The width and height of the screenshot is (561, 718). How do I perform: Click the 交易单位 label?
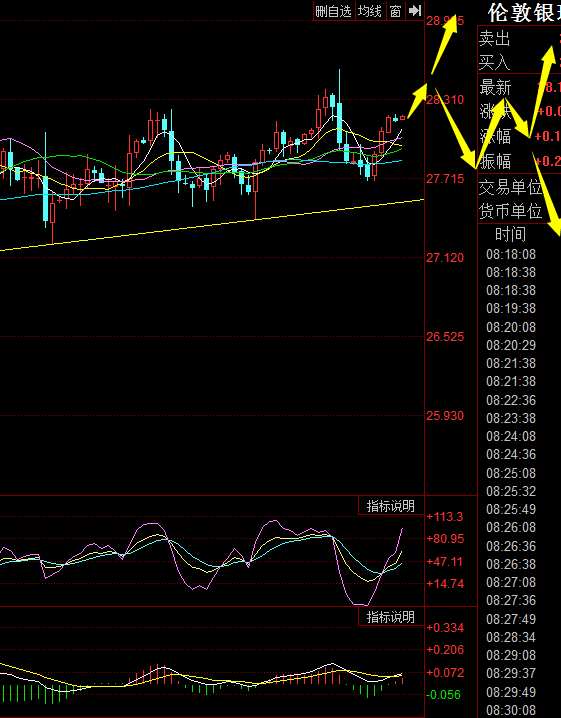510,187
